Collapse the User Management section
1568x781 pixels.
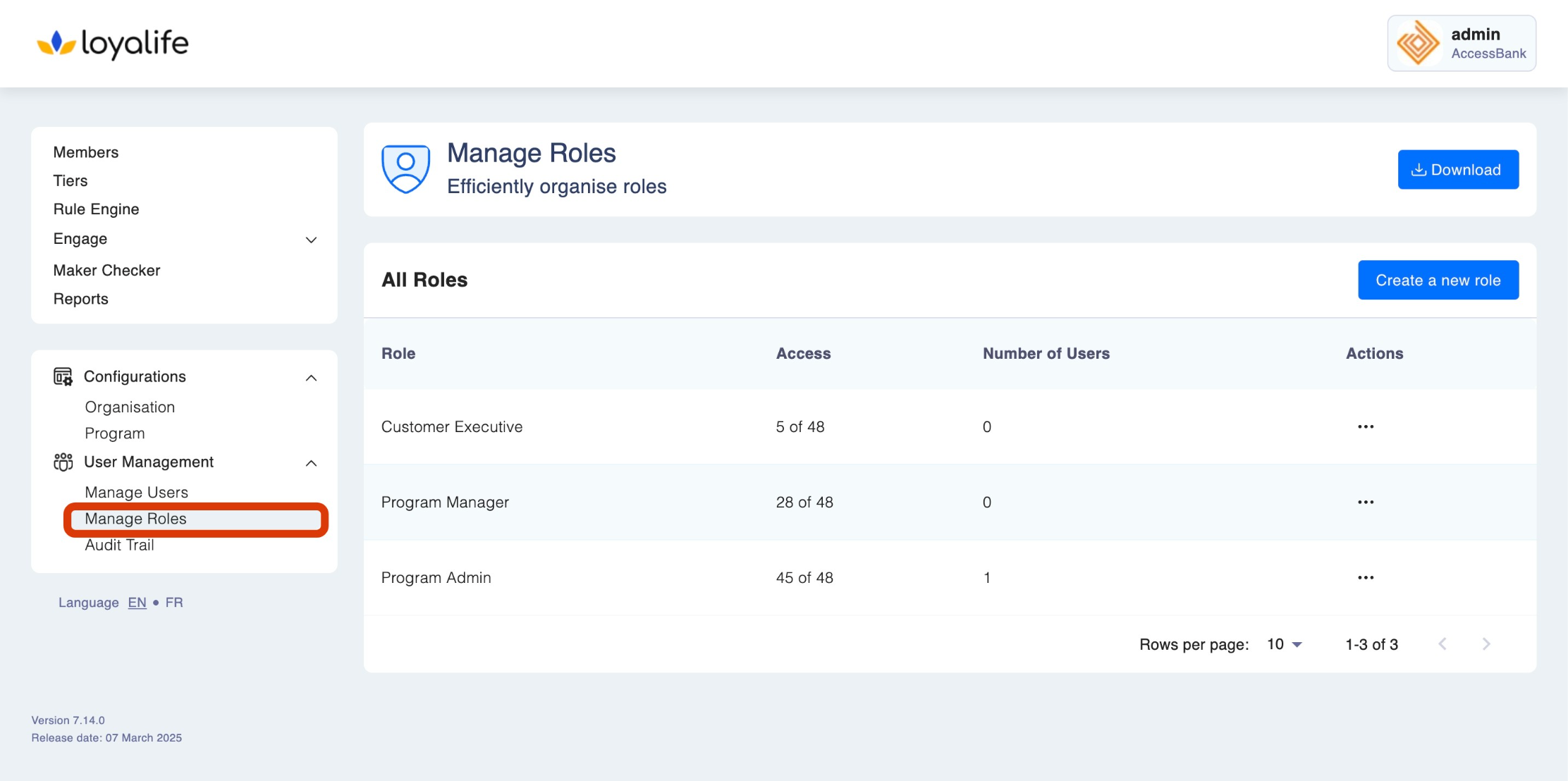[x=311, y=463]
